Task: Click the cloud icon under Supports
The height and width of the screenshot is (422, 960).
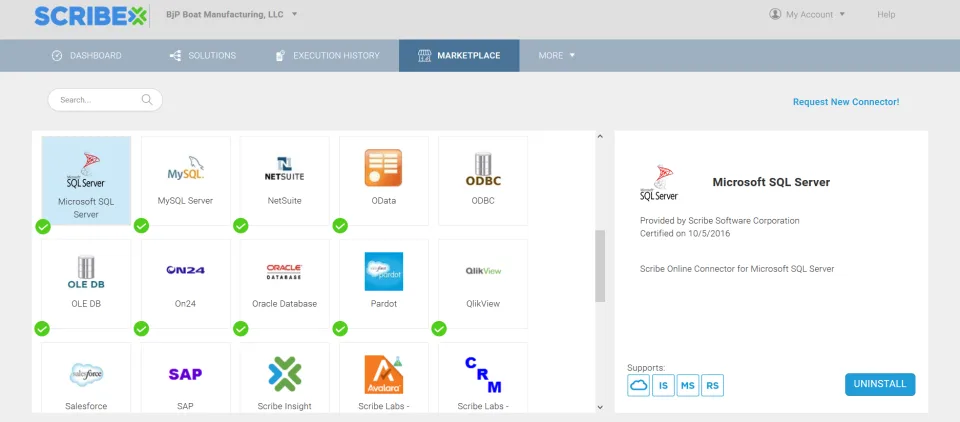Action: point(639,385)
